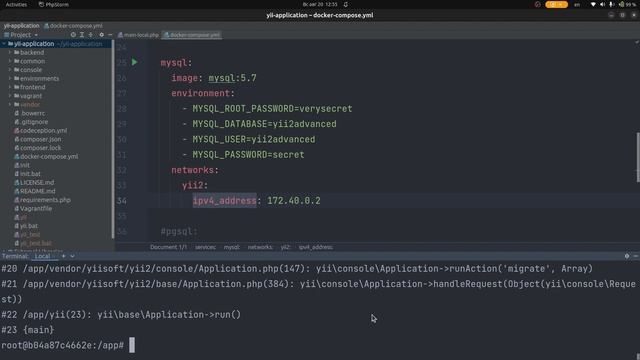
Task: Click the inspection checkmark at editor top right
Action: pos(636,42)
